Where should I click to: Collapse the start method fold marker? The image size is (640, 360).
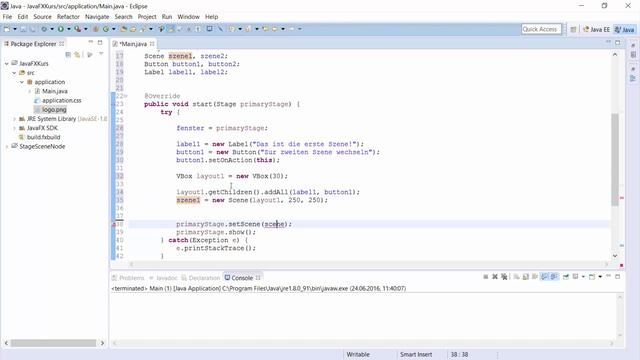(x=126, y=96)
